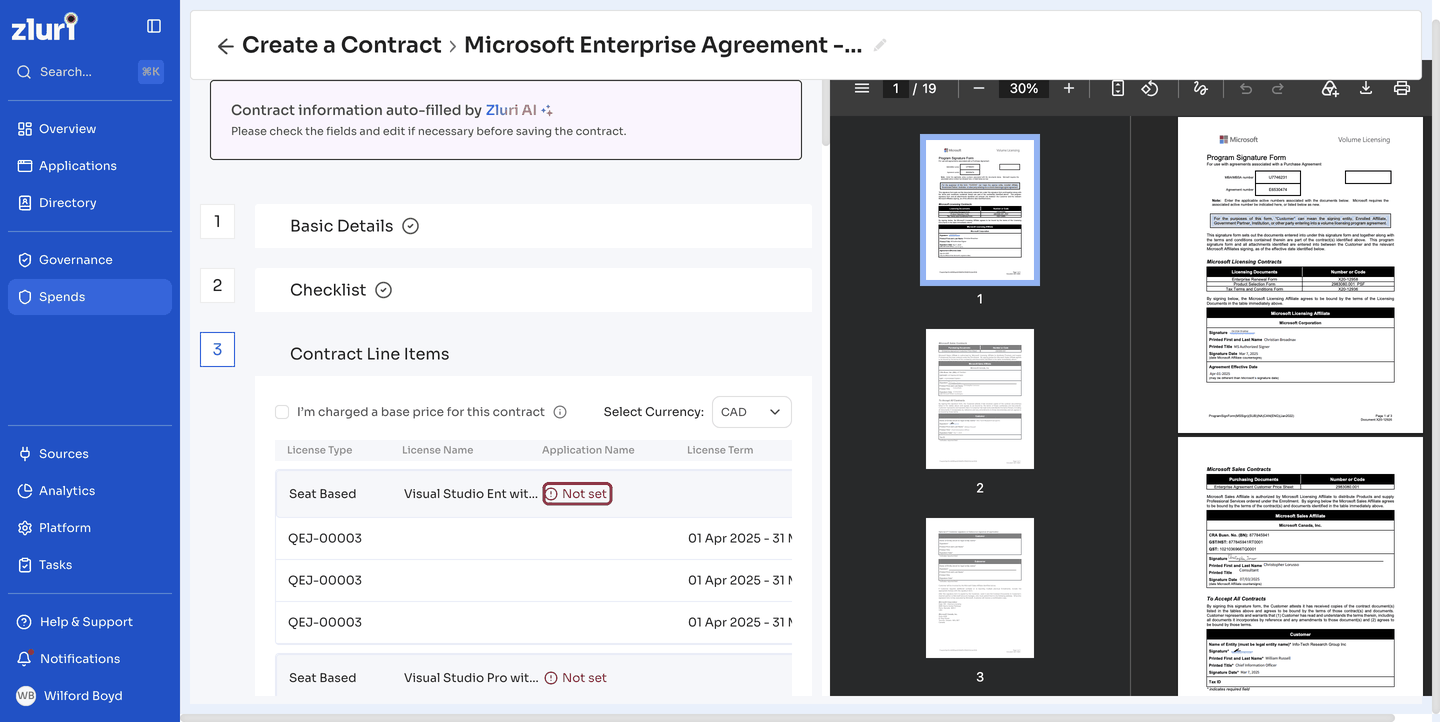Viewport: 1440px width, 722px height.
Task: Select the draw annotation tool in PDF toolbar
Action: tap(1200, 88)
